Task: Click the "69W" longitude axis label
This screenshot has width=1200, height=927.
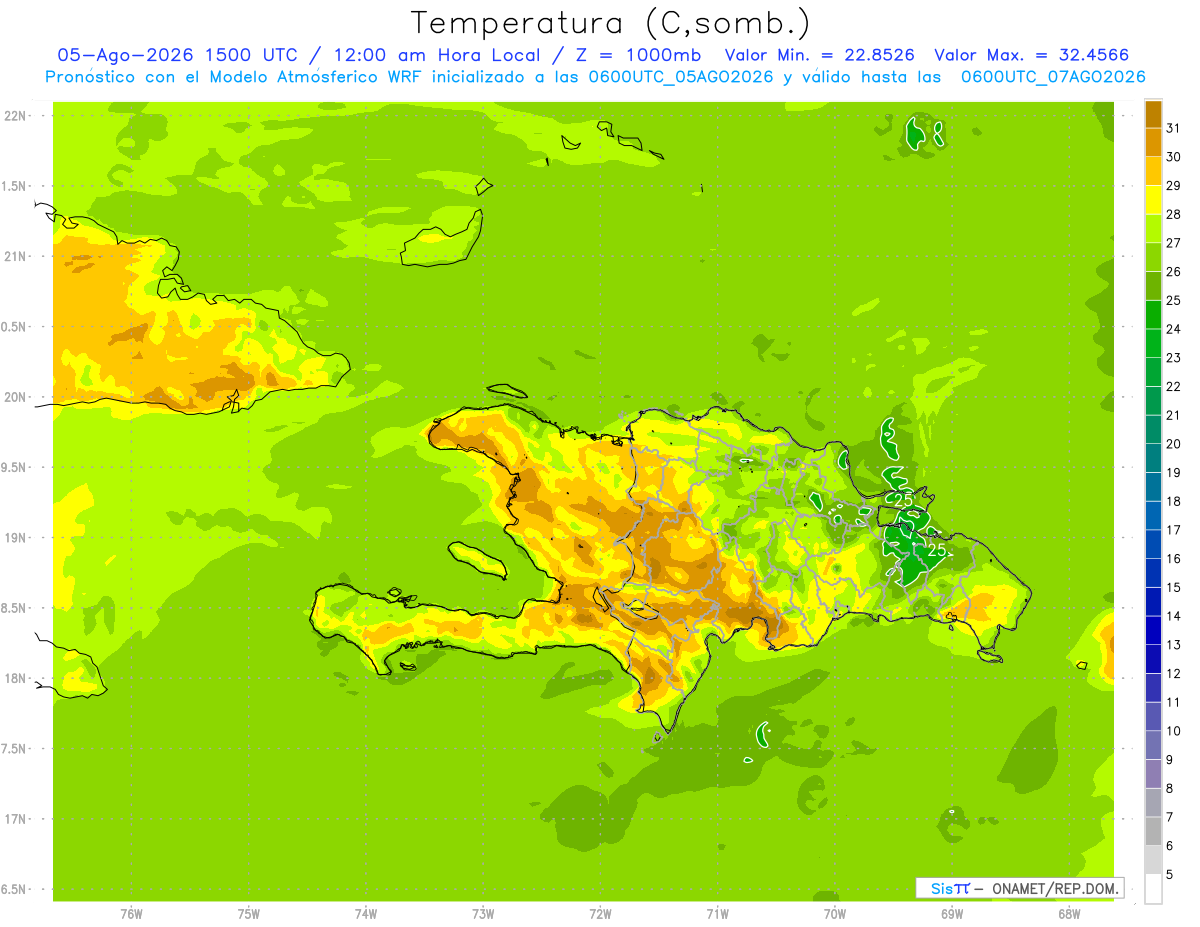Action: tap(952, 913)
